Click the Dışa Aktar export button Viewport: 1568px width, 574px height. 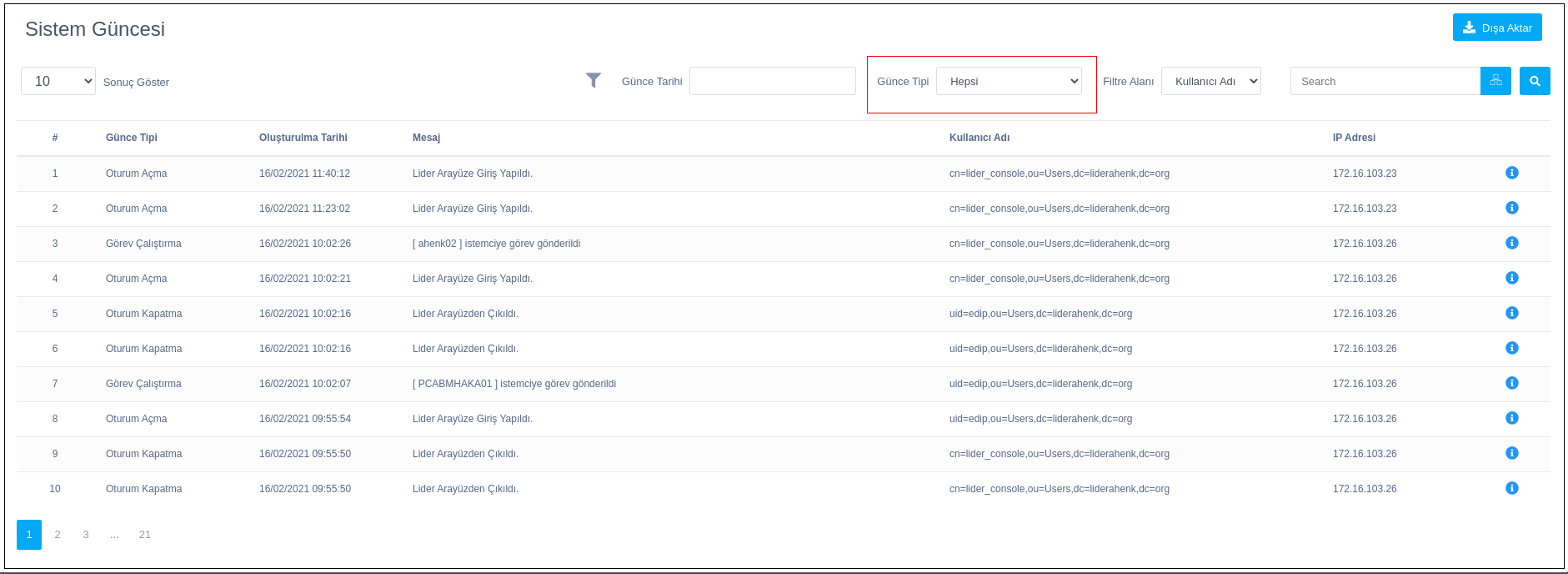click(1496, 28)
